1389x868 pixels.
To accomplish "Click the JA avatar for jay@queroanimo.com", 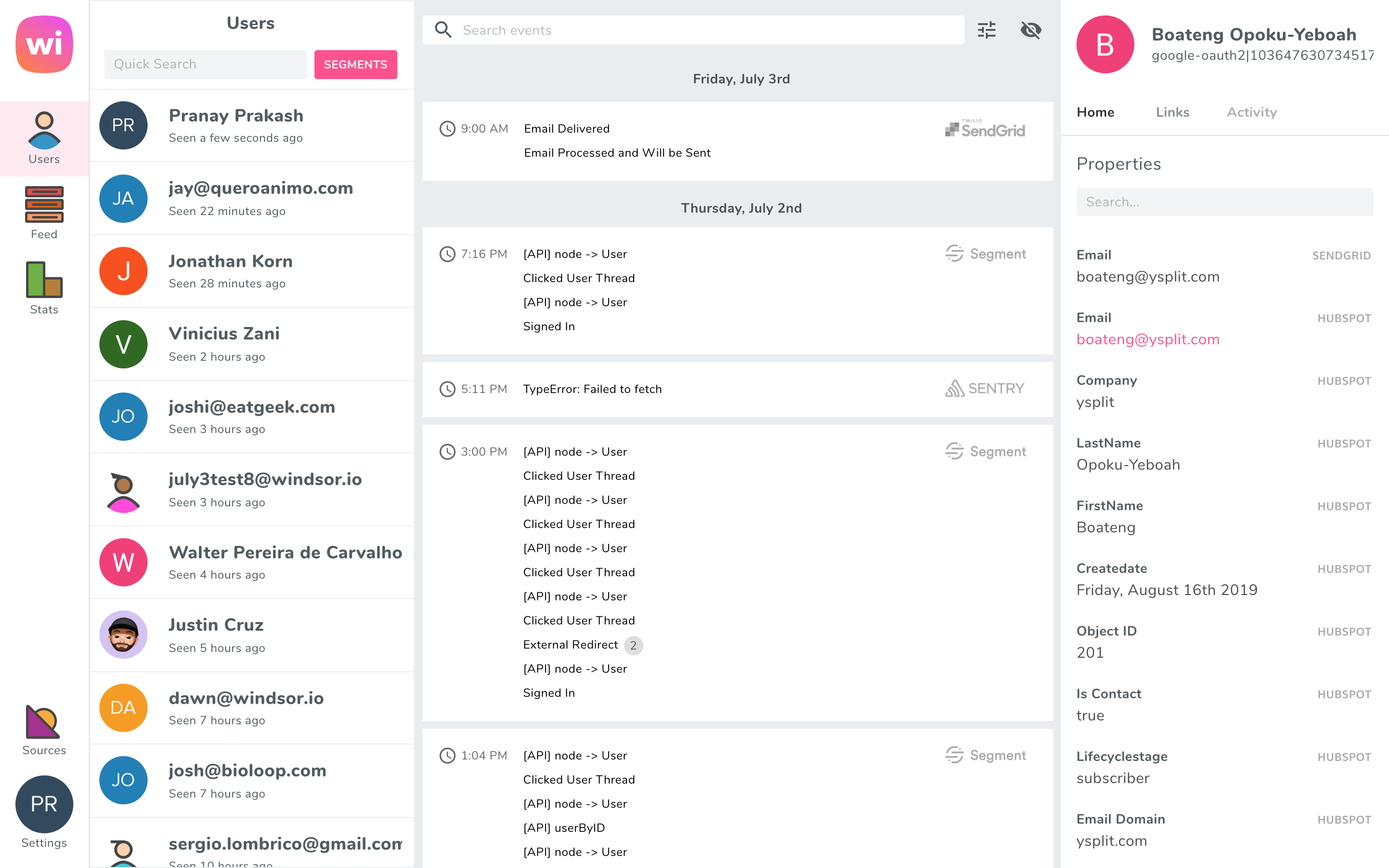I will pyautogui.click(x=123, y=199).
